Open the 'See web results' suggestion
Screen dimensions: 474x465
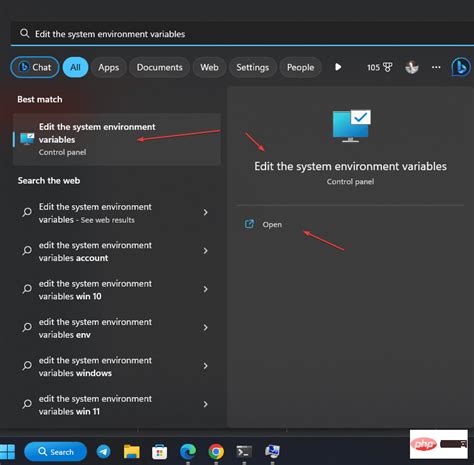click(117, 213)
